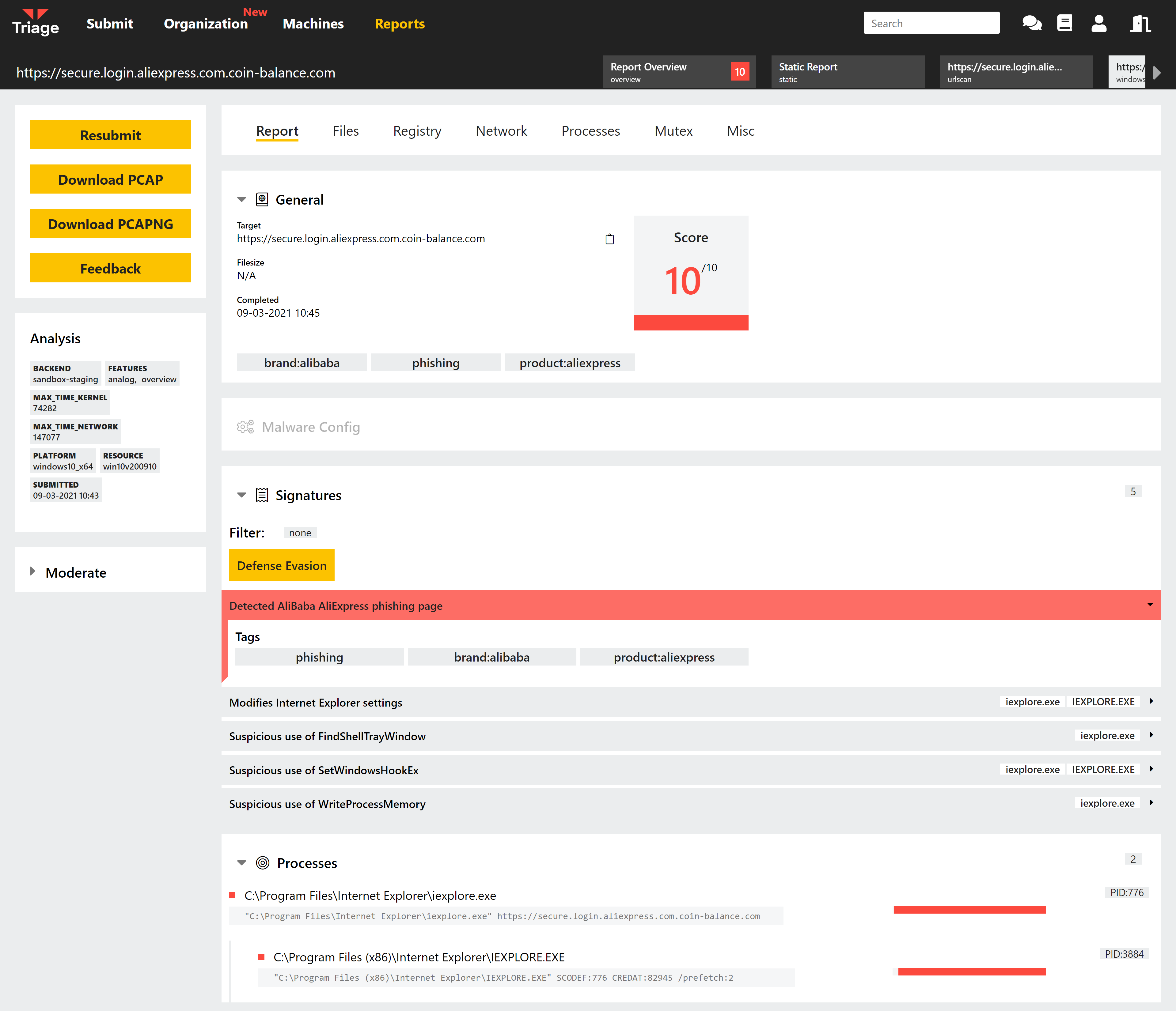Screen dimensions: 1176x1011
Task: Focus the Search input field
Action: 931,23
